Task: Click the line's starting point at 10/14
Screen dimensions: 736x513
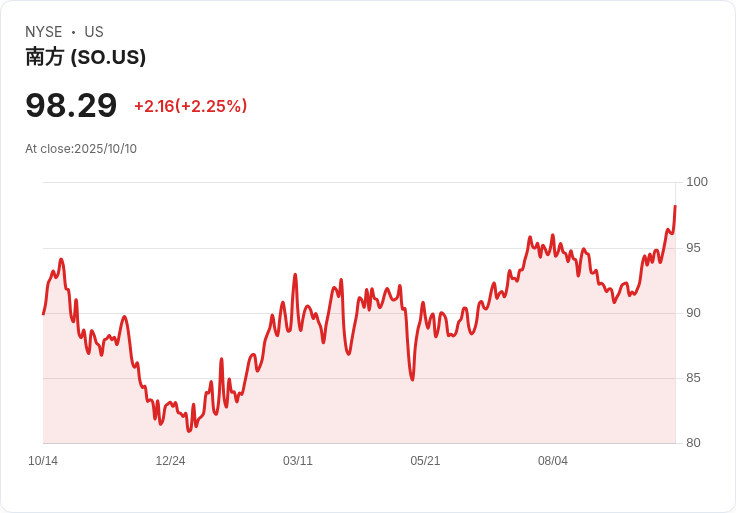Action: coord(44,314)
